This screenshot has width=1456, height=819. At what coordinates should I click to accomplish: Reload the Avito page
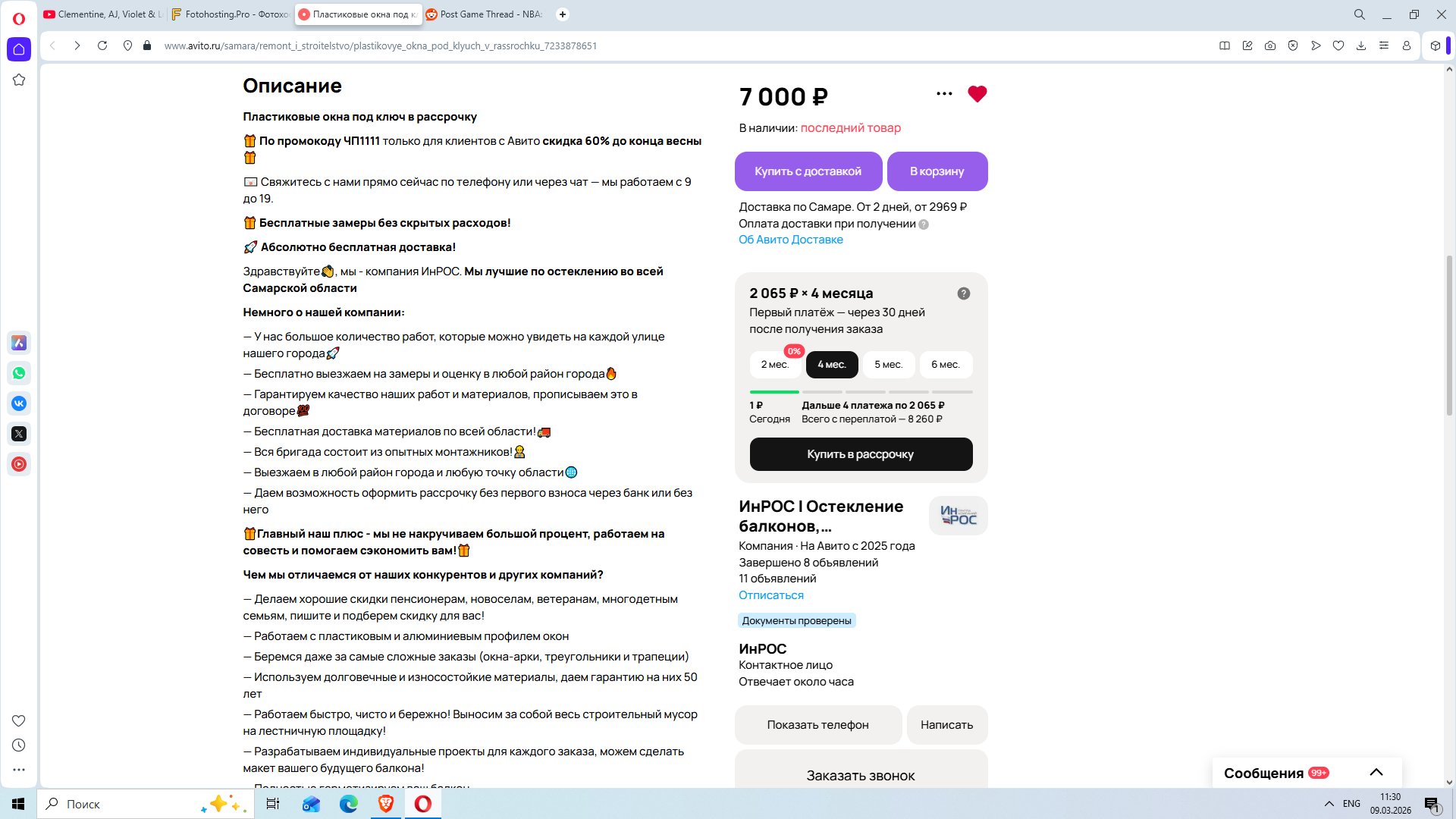tap(102, 45)
